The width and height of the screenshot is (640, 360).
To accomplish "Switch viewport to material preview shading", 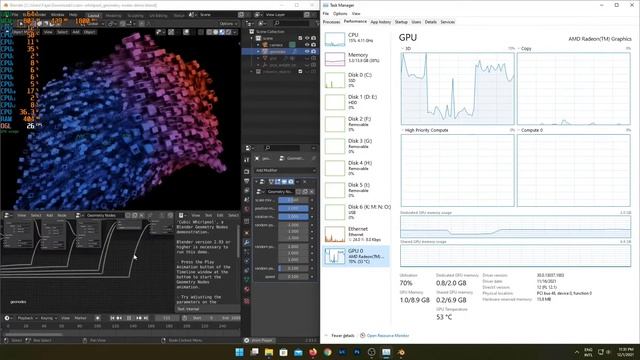I will pyautogui.click(x=222, y=32).
